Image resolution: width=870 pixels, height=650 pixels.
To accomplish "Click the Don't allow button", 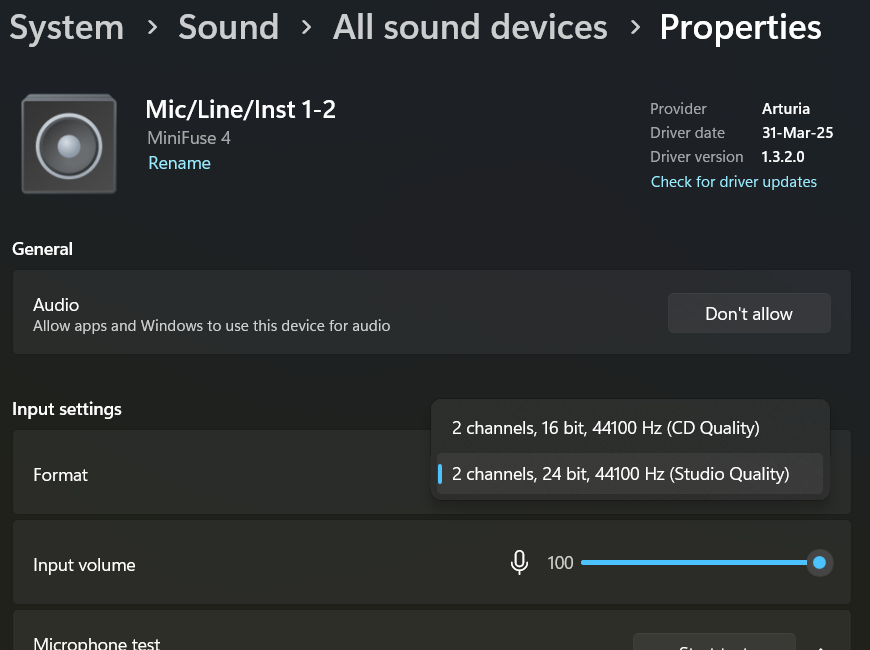I will 749,314.
